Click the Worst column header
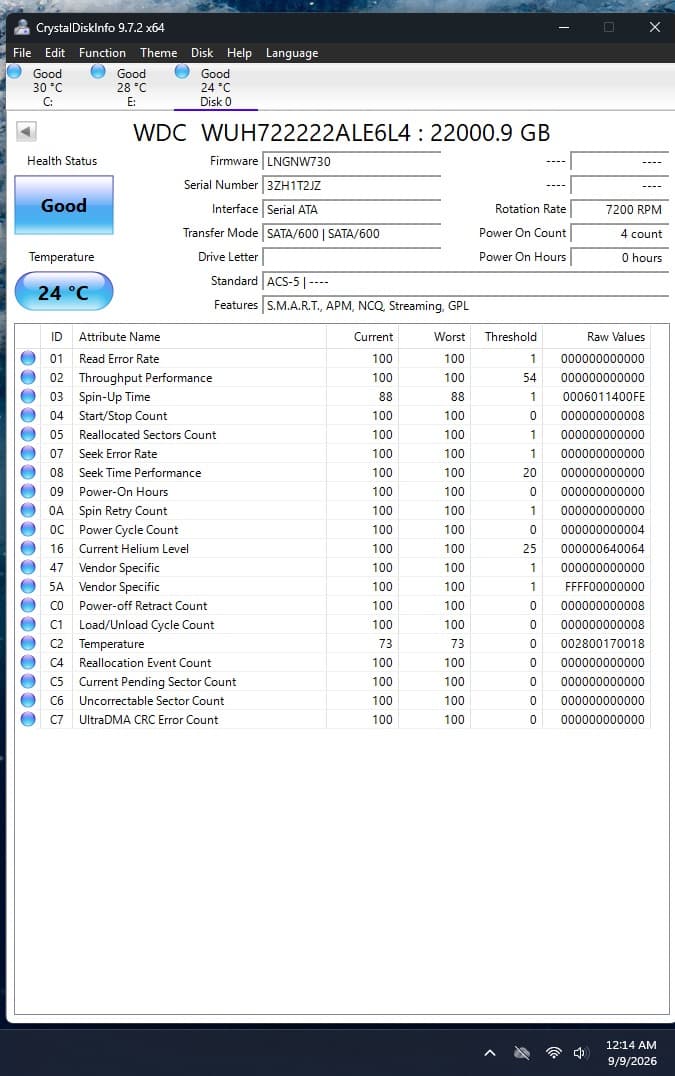This screenshot has width=675, height=1076. tap(434, 337)
